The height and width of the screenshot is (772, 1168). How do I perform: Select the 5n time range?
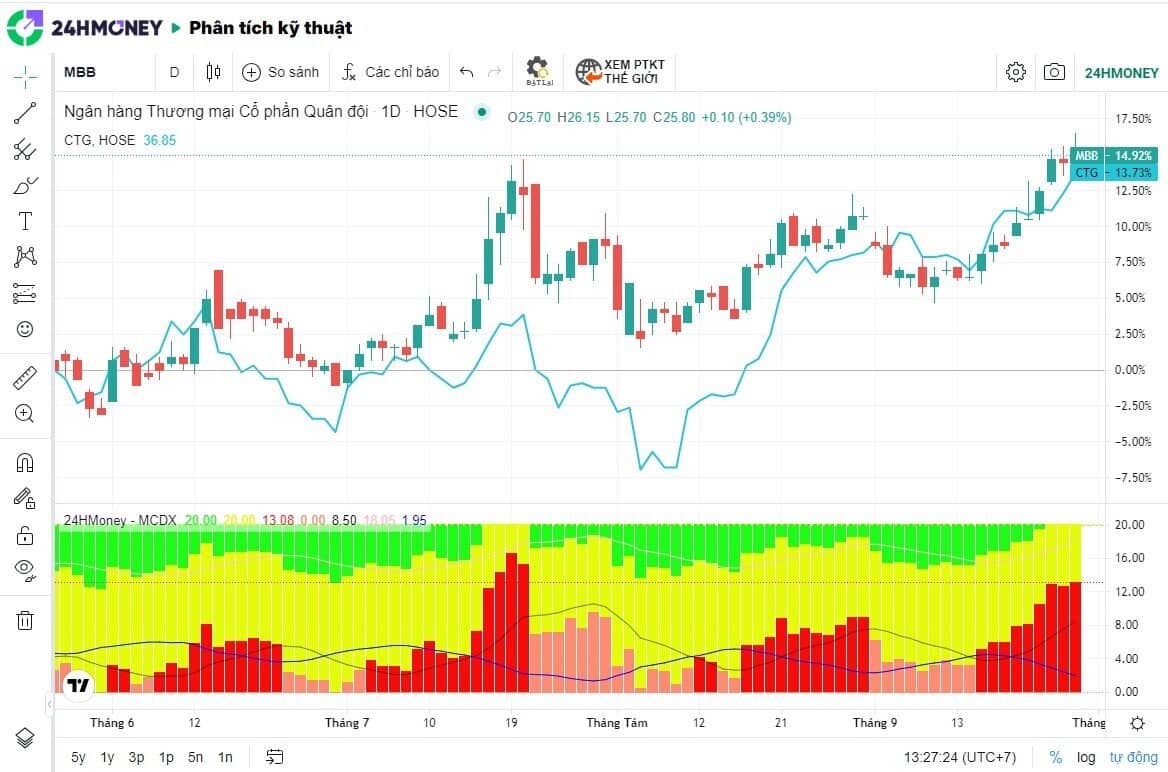[x=195, y=757]
